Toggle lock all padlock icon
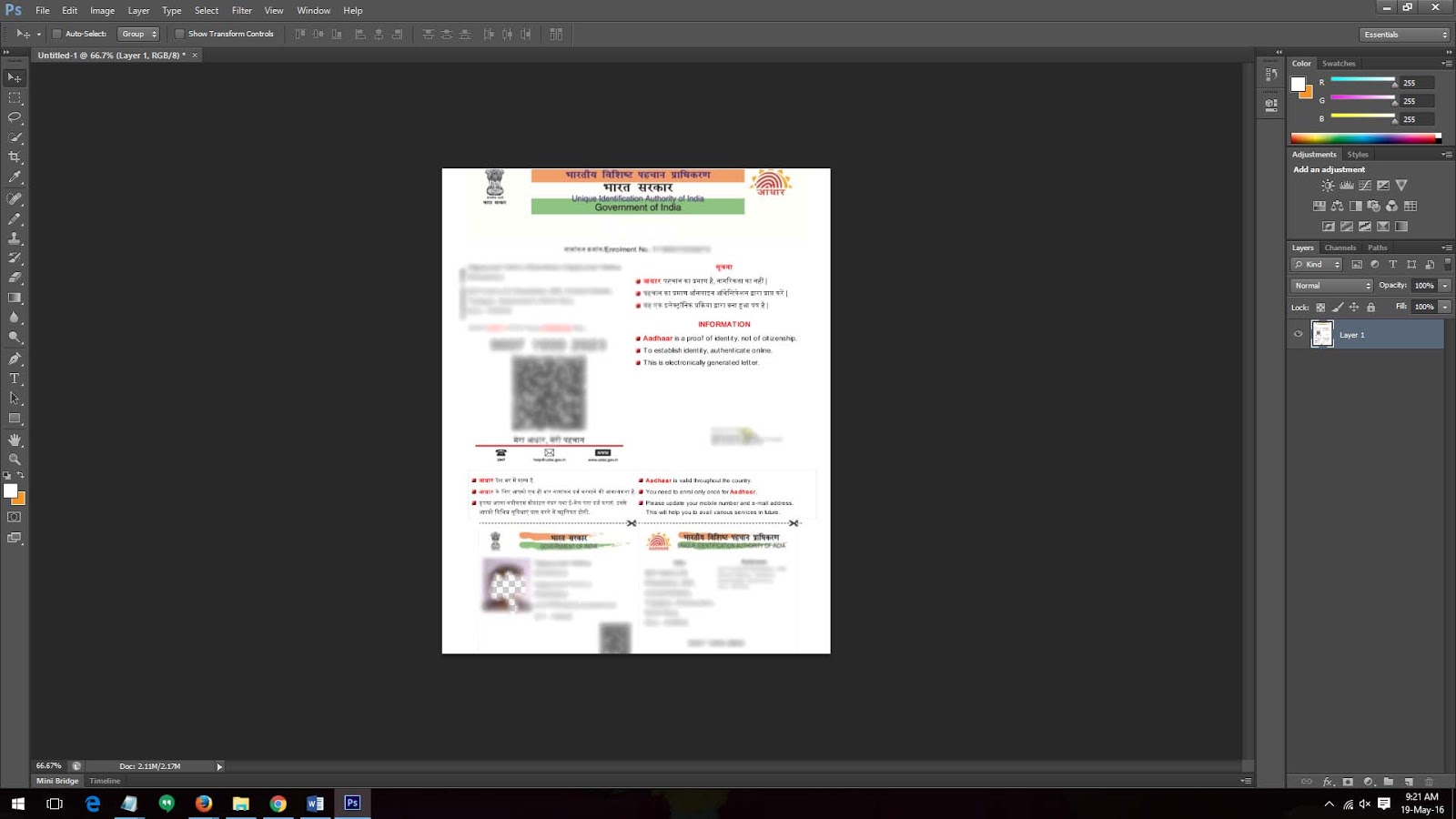 pyautogui.click(x=1370, y=308)
